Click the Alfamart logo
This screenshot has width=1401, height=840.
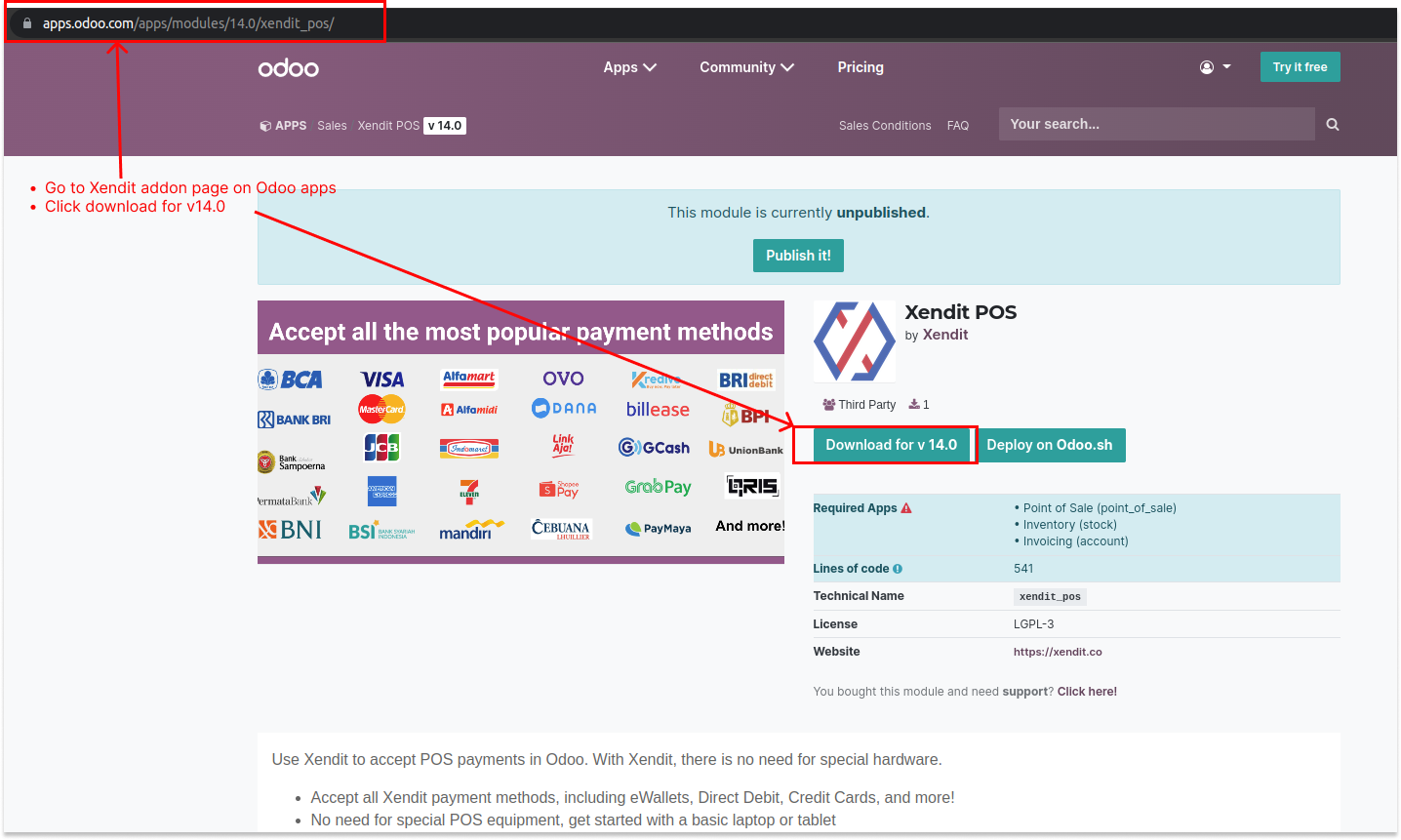(469, 377)
